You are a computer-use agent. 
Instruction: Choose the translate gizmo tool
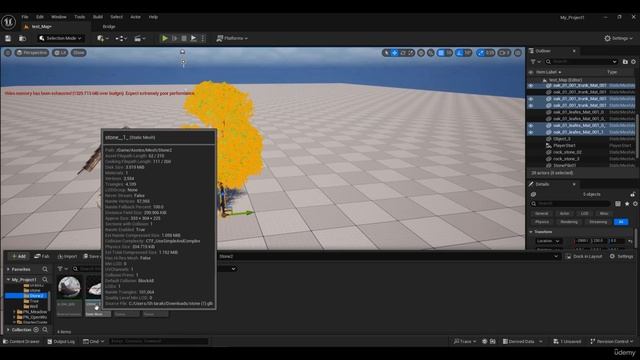click(x=395, y=53)
